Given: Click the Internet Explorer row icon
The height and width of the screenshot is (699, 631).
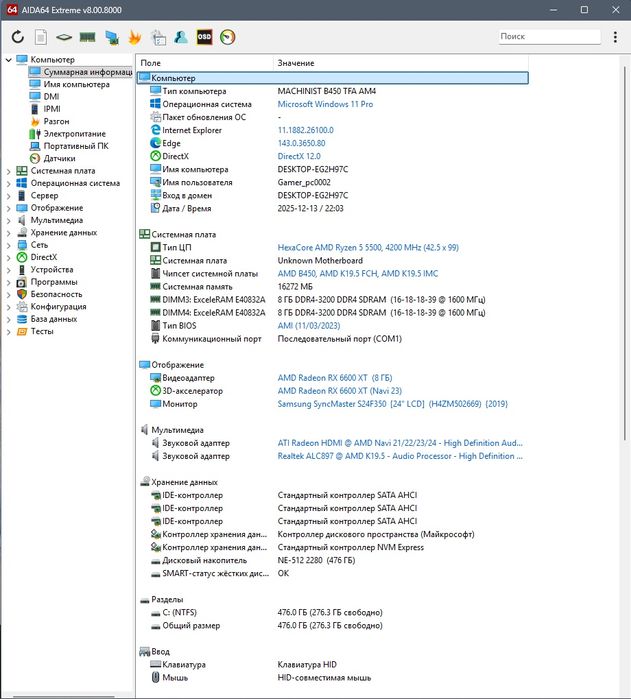Looking at the screenshot, I should (x=155, y=130).
